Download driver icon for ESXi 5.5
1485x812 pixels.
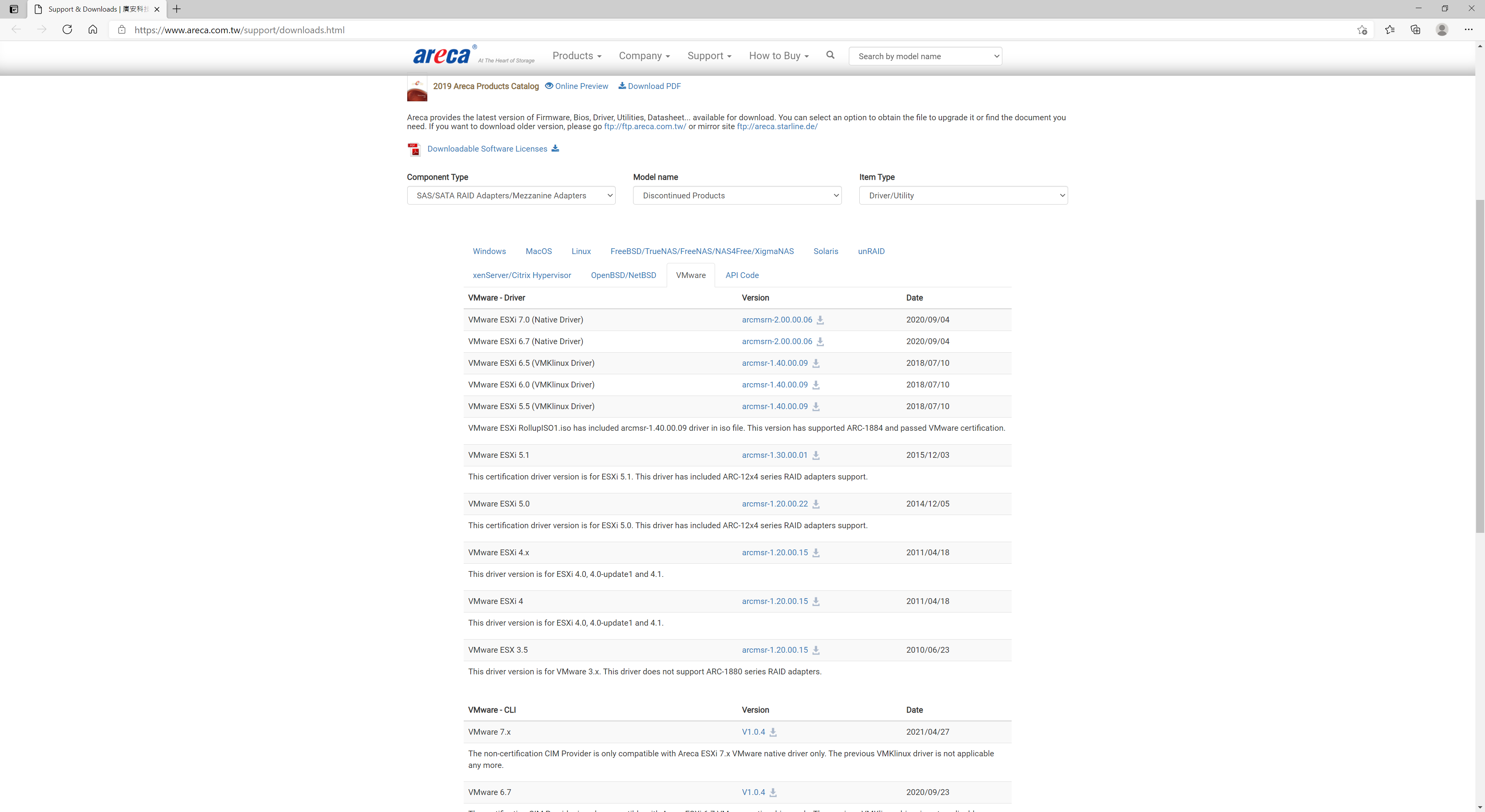816,407
